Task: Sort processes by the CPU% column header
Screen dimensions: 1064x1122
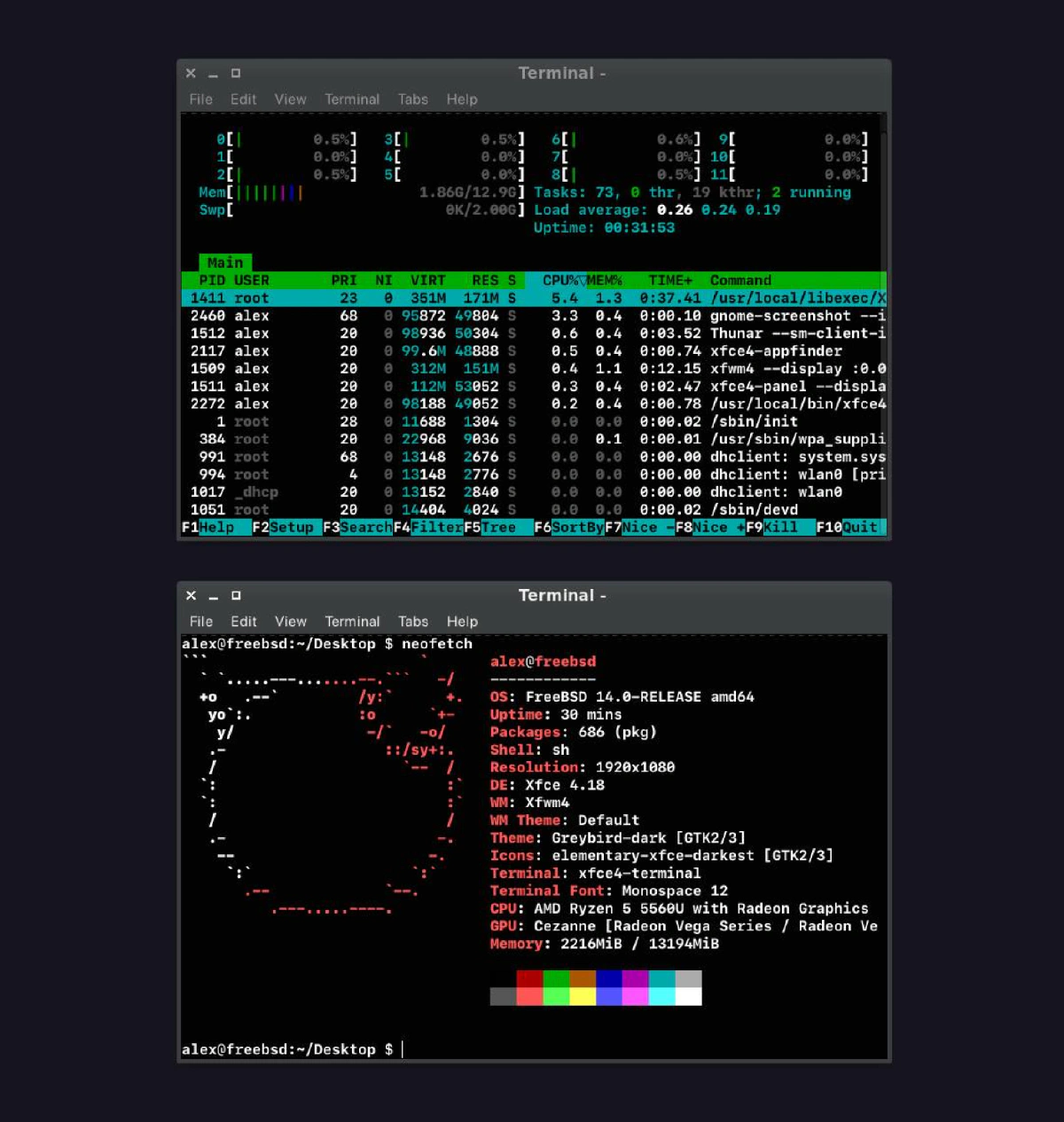Action: (563, 280)
